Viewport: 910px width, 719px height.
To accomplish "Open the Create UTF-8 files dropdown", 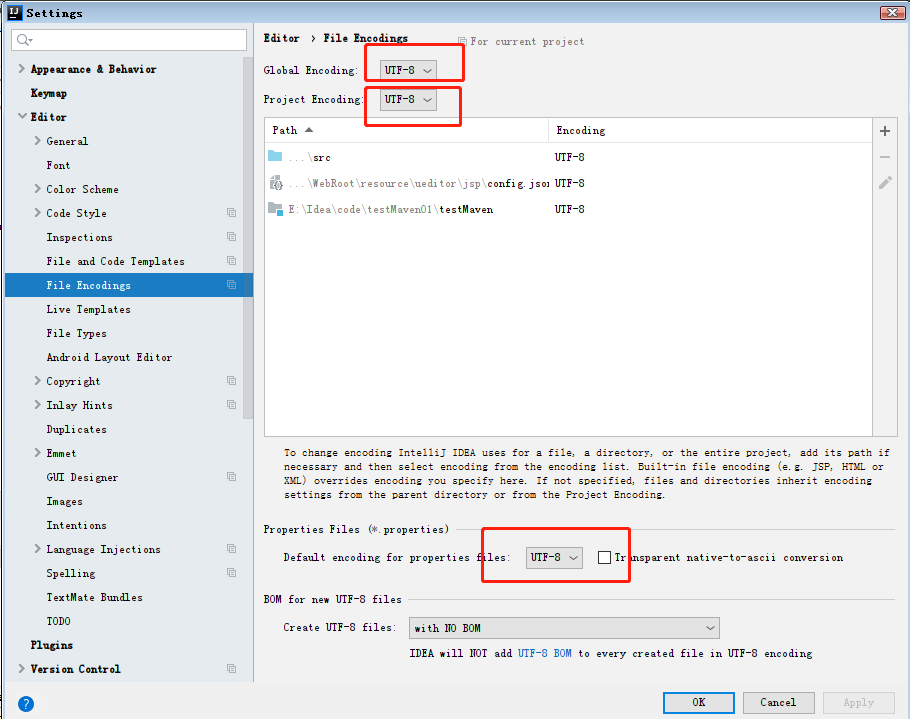I will tap(564, 628).
